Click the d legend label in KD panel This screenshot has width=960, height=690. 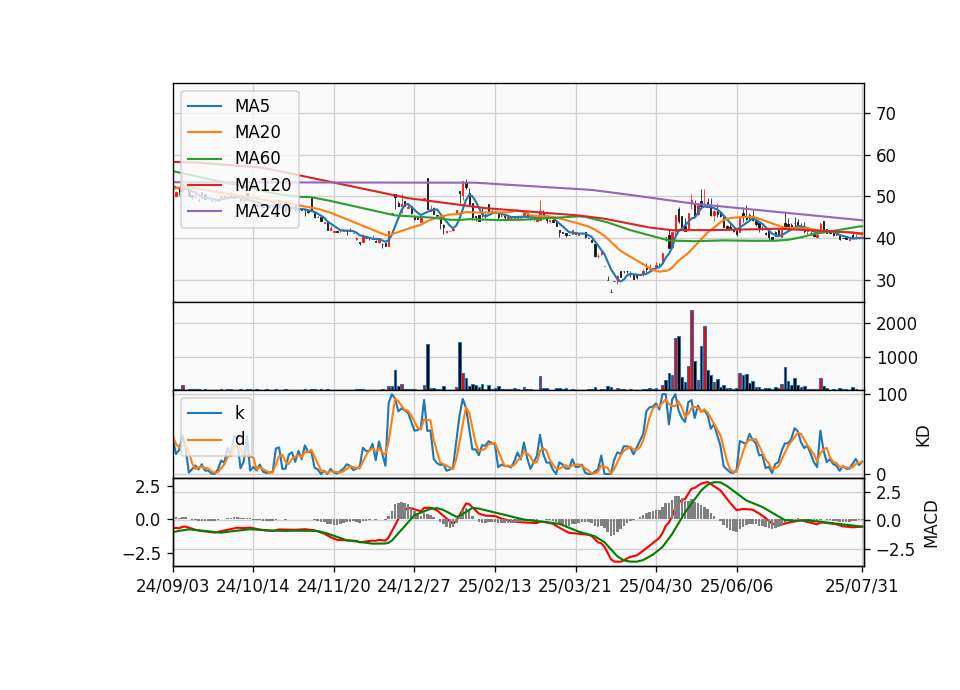240,439
